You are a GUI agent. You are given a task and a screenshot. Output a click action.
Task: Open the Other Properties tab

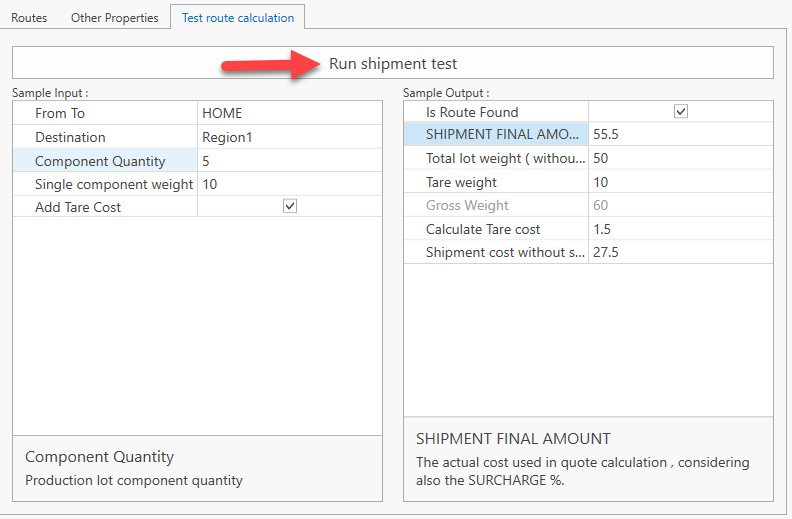pyautogui.click(x=114, y=18)
